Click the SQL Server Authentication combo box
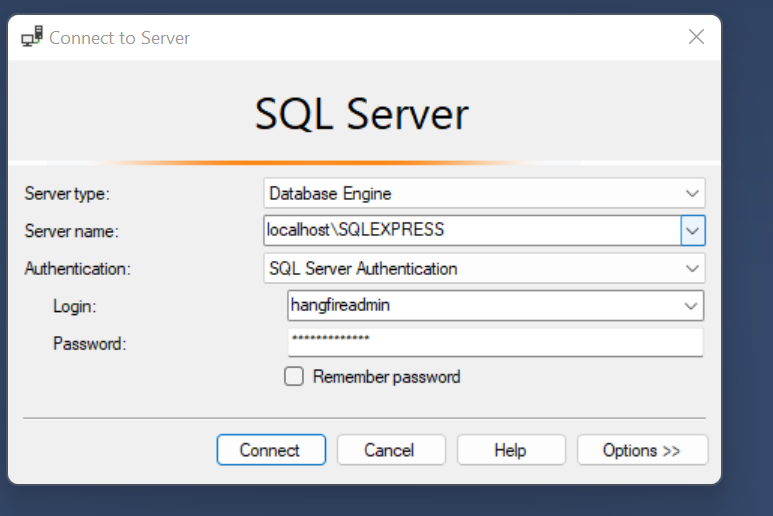This screenshot has height=516, width=773. tap(485, 269)
